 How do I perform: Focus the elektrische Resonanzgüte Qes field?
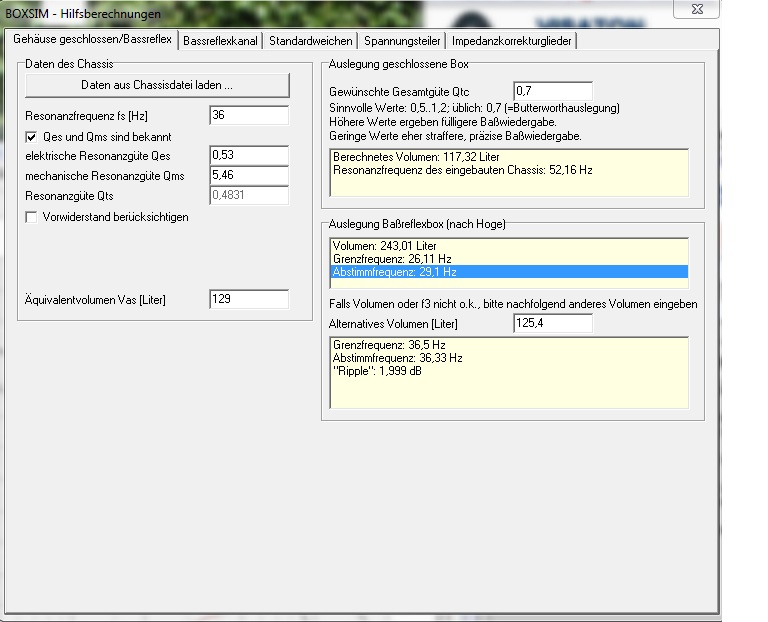click(x=249, y=155)
